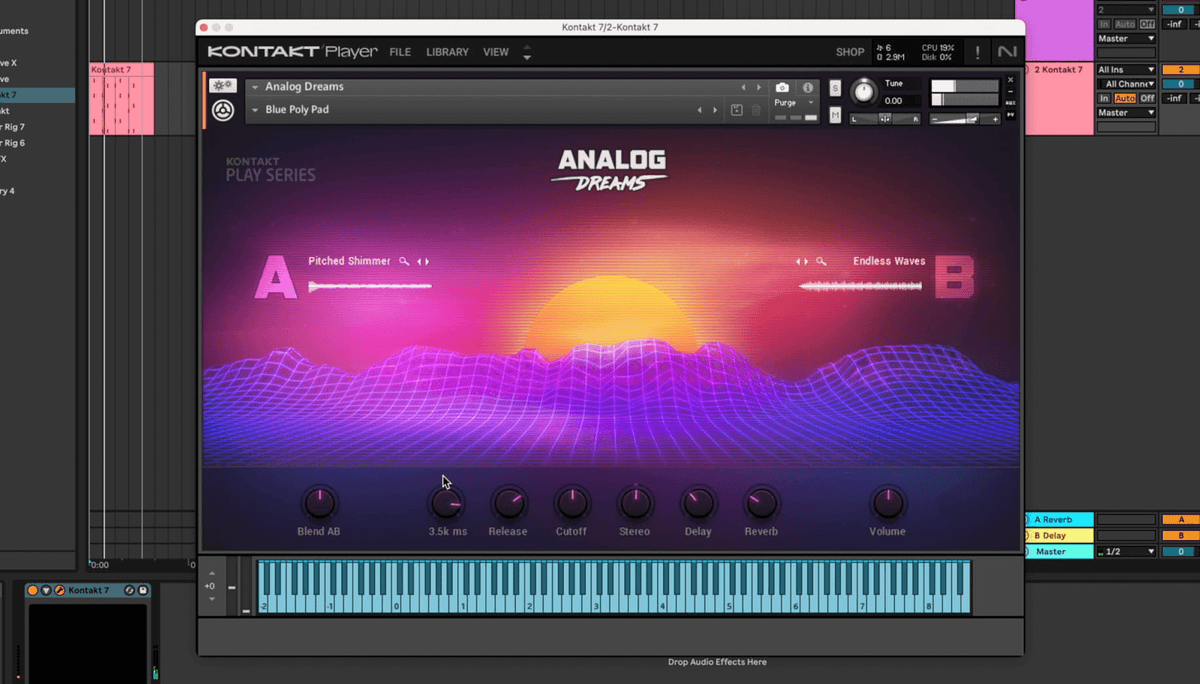Click the Cutoff knob
Screen dimensions: 1200x684
572,503
